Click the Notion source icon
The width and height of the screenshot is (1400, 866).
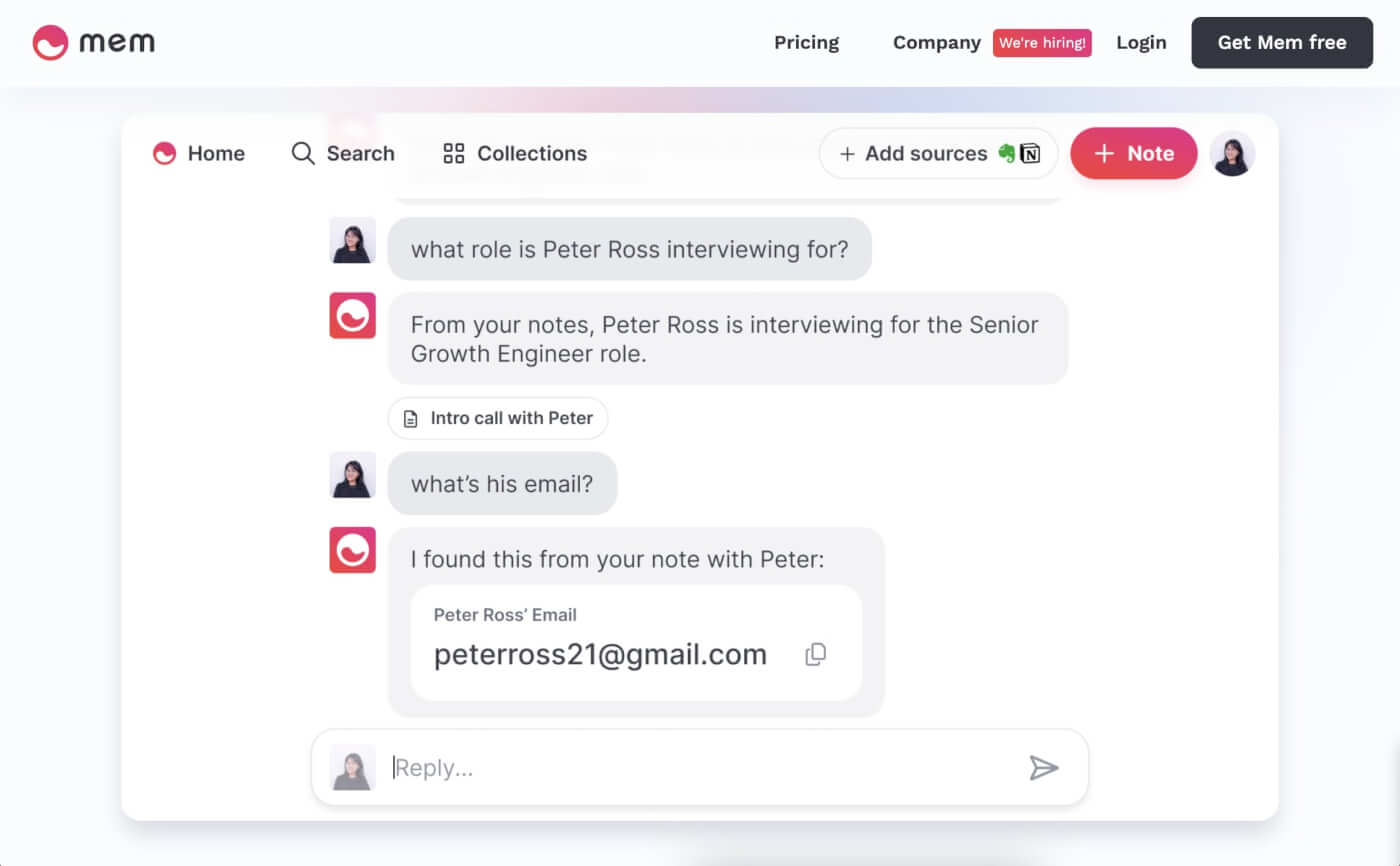(1030, 154)
